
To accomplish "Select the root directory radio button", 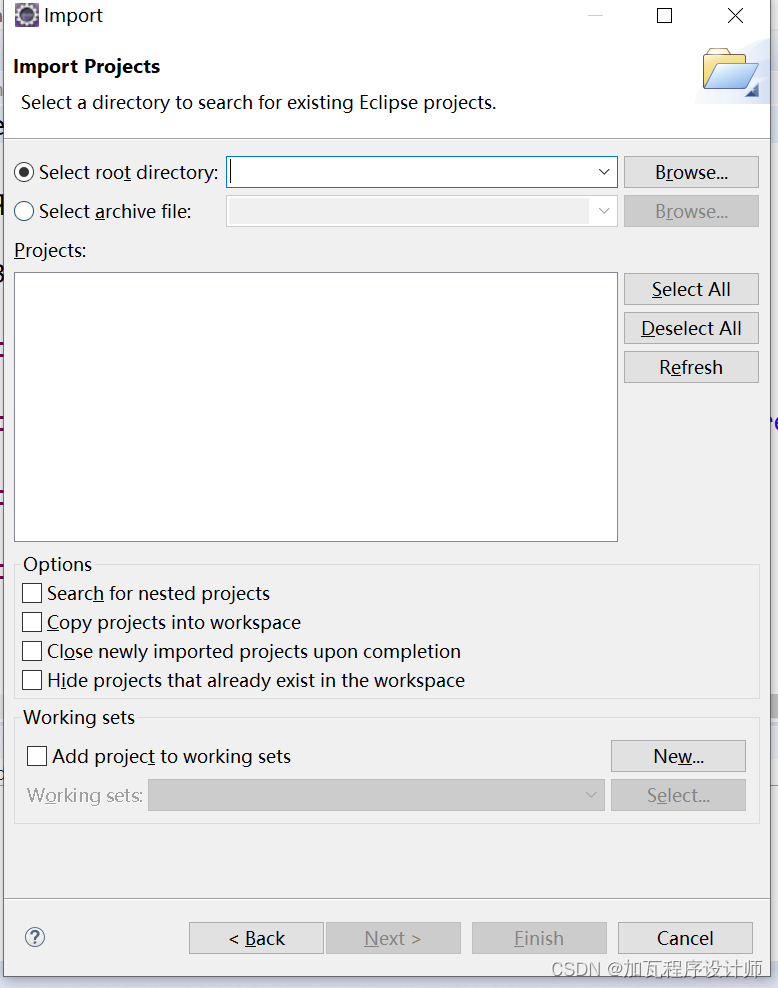I will 24,172.
